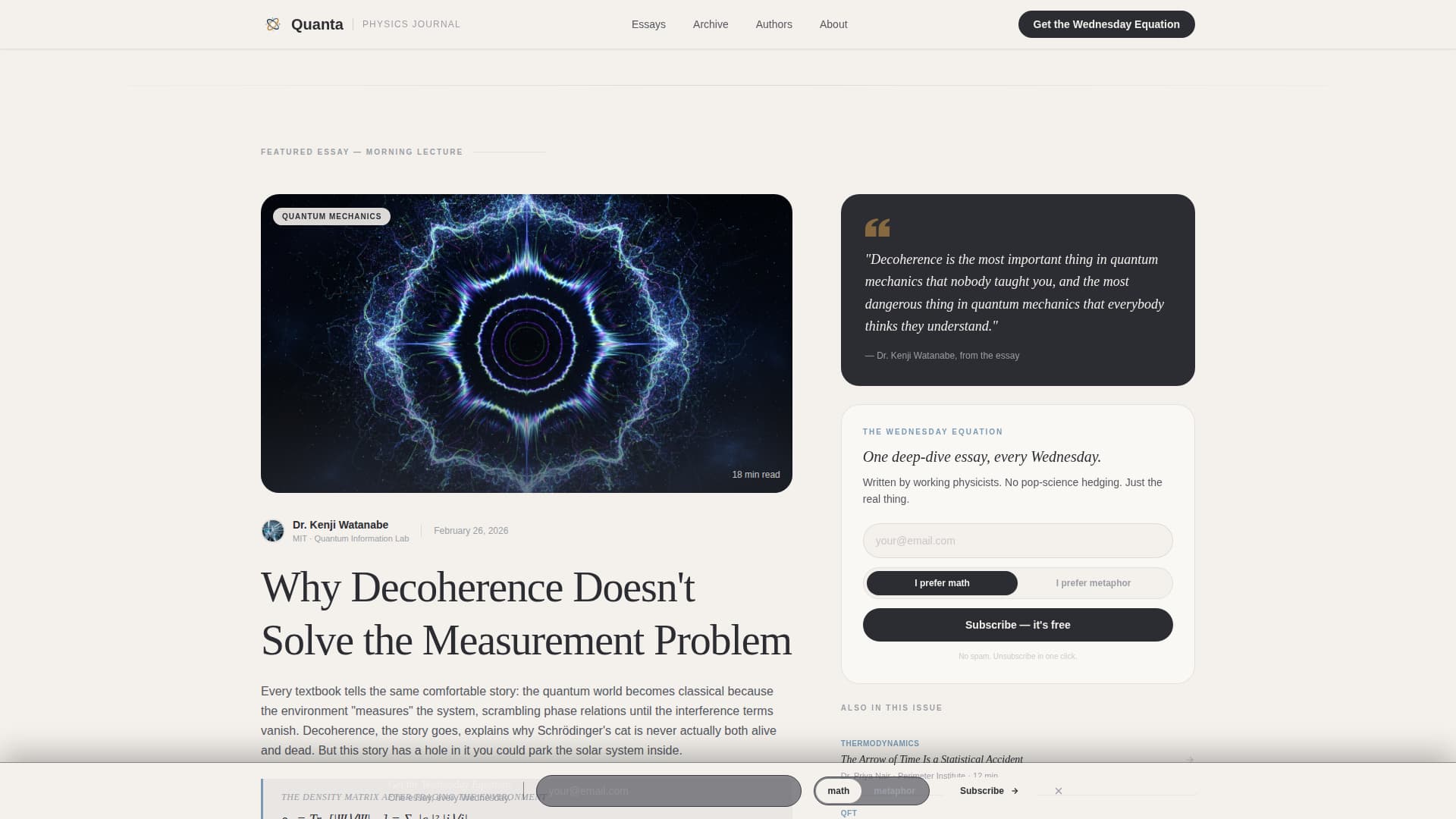Click the Dr. Kenji Watanabe author name
This screenshot has height=819, width=1456.
340,525
